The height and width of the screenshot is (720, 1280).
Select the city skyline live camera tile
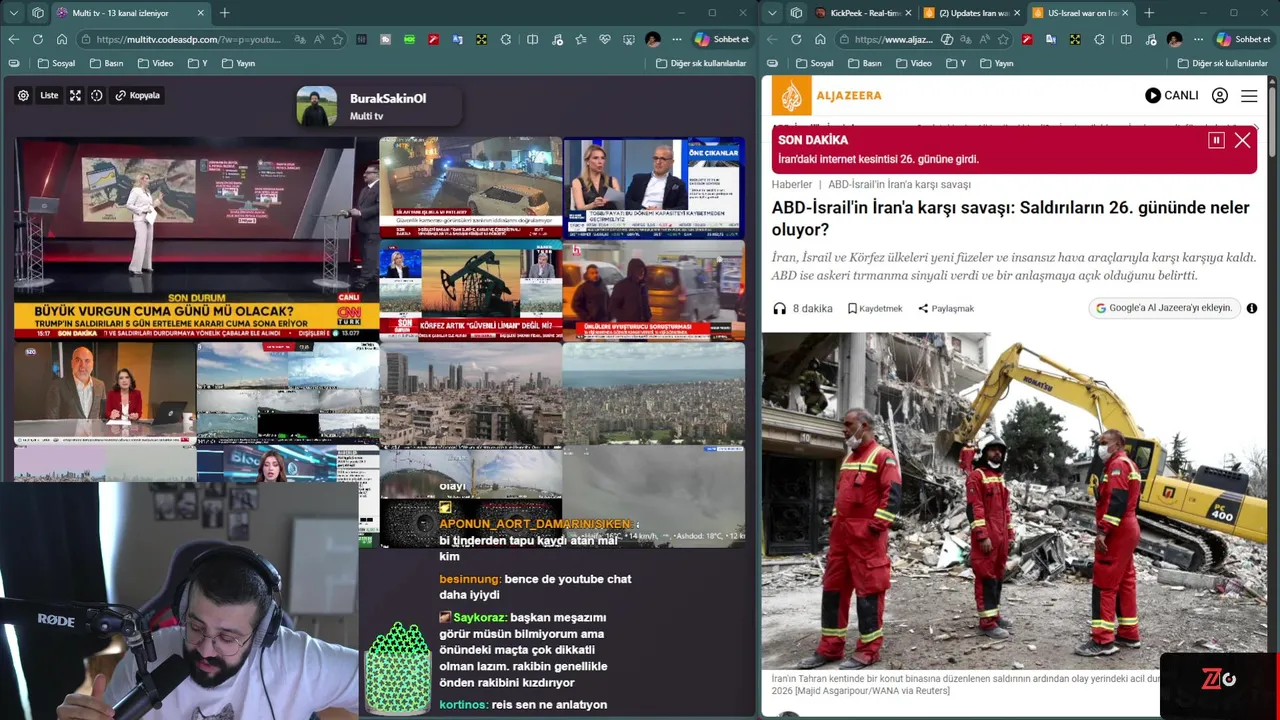(470, 394)
